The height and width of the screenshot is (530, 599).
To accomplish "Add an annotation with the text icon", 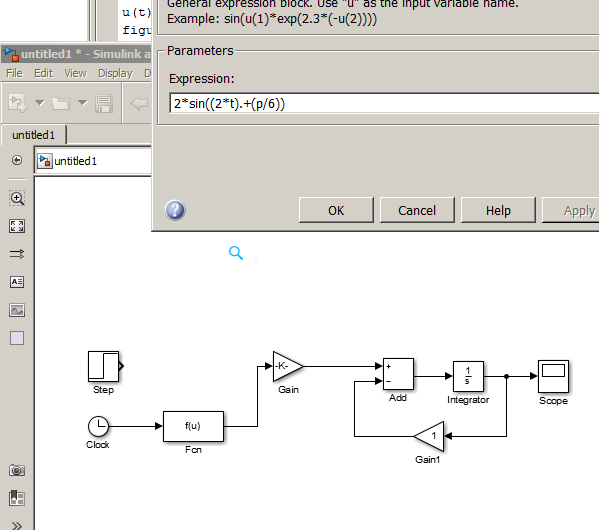I will (17, 282).
